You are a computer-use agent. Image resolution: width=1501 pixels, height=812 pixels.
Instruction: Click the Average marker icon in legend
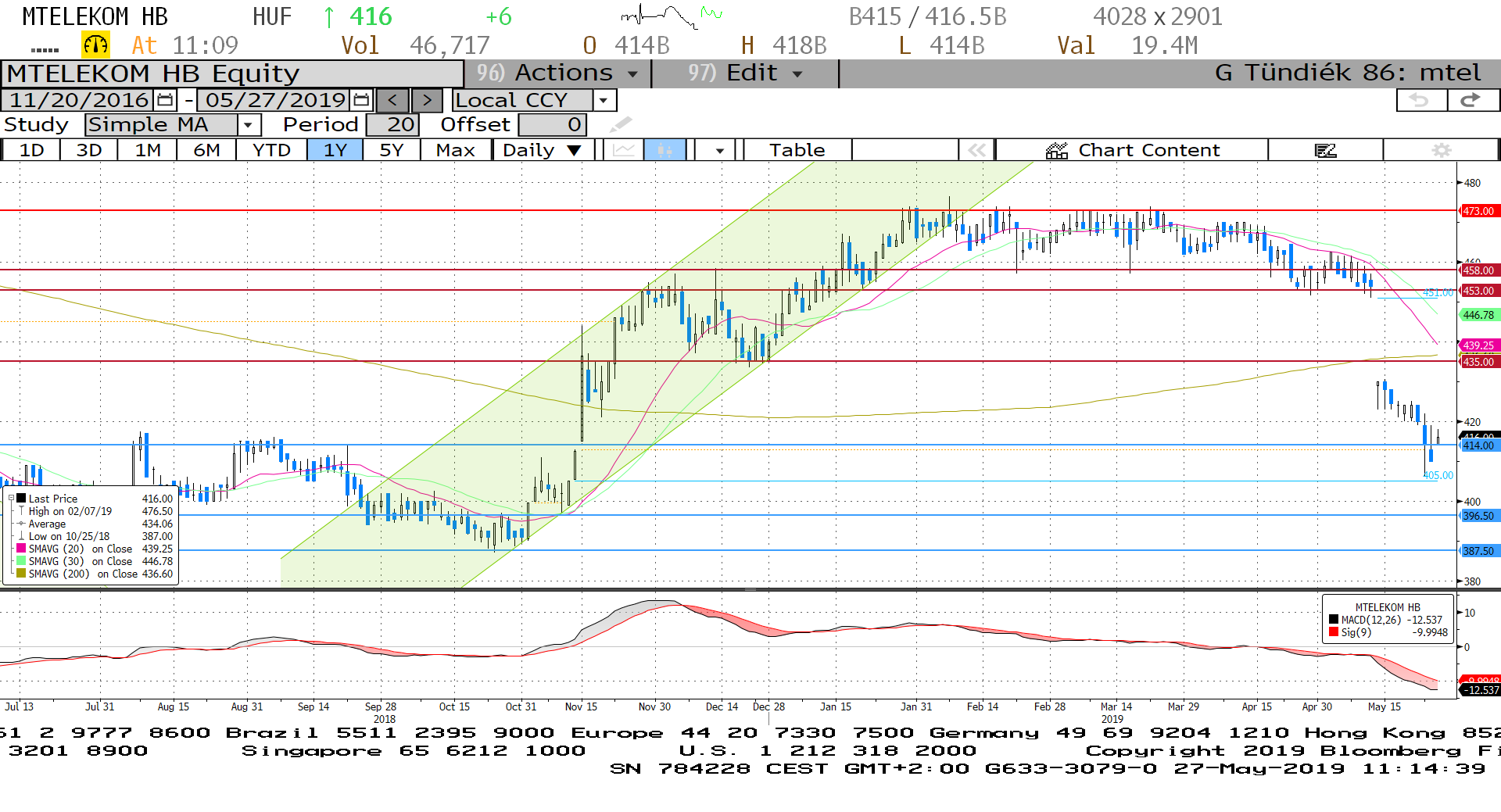[x=22, y=524]
